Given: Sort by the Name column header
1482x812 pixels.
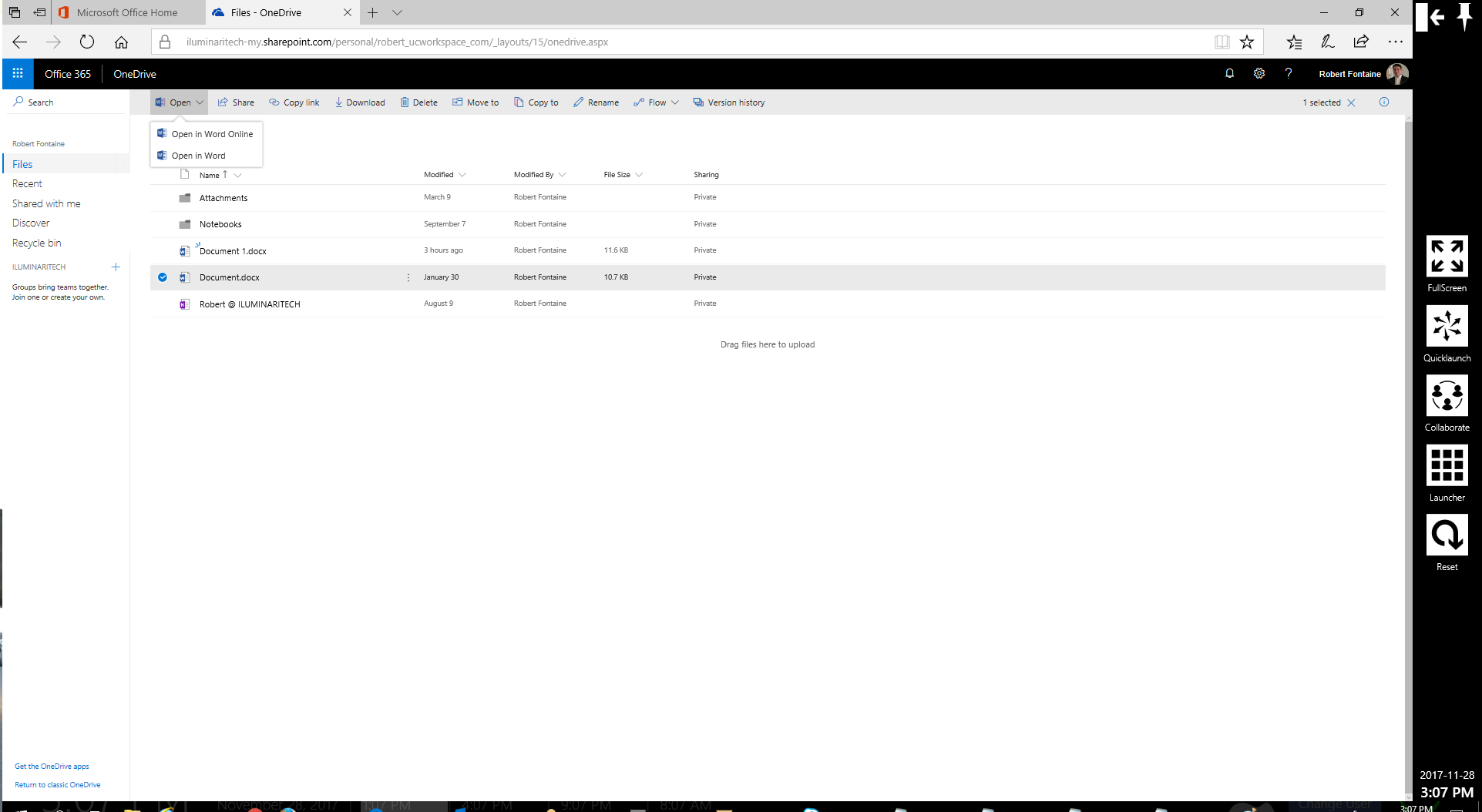Looking at the screenshot, I should pyautogui.click(x=210, y=176).
